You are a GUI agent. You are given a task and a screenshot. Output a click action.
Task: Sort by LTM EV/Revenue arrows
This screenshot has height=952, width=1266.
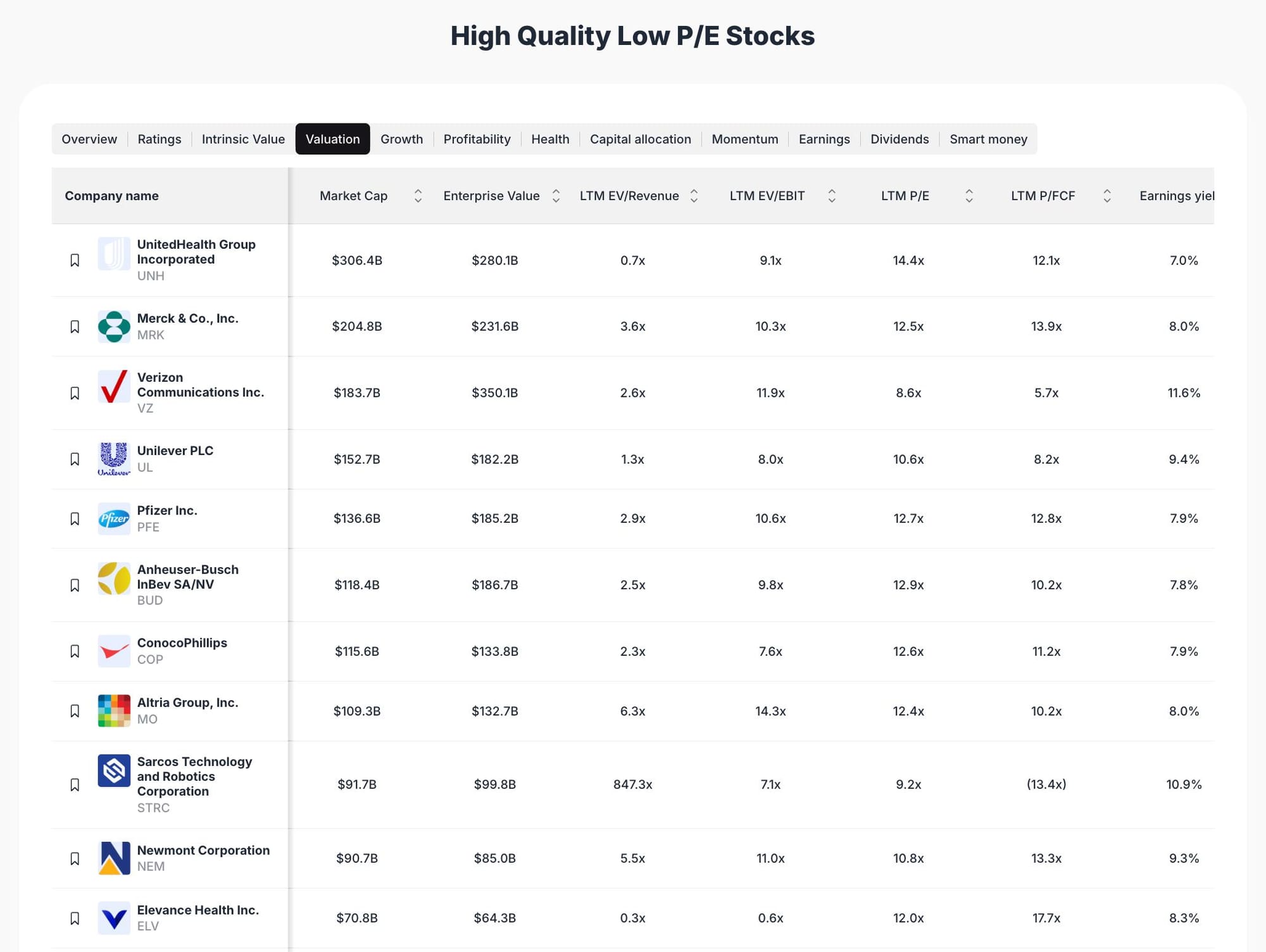694,196
